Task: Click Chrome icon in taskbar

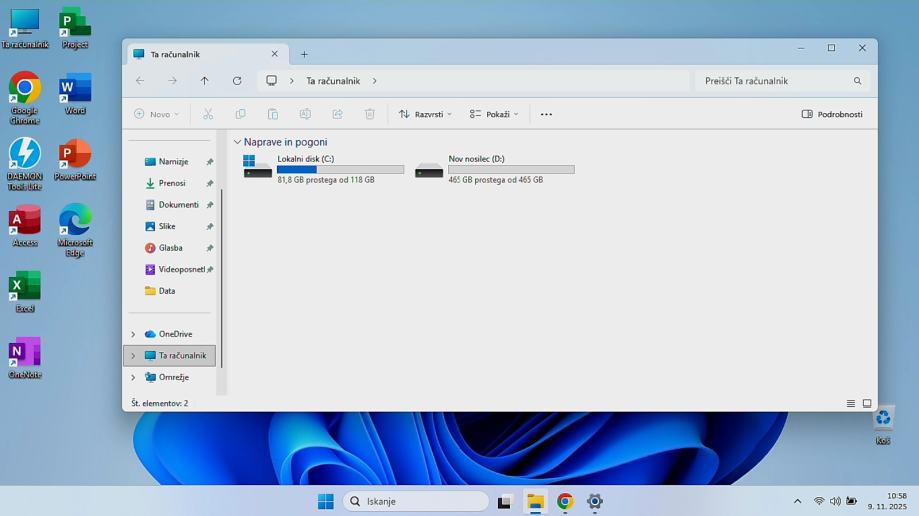Action: (x=565, y=501)
